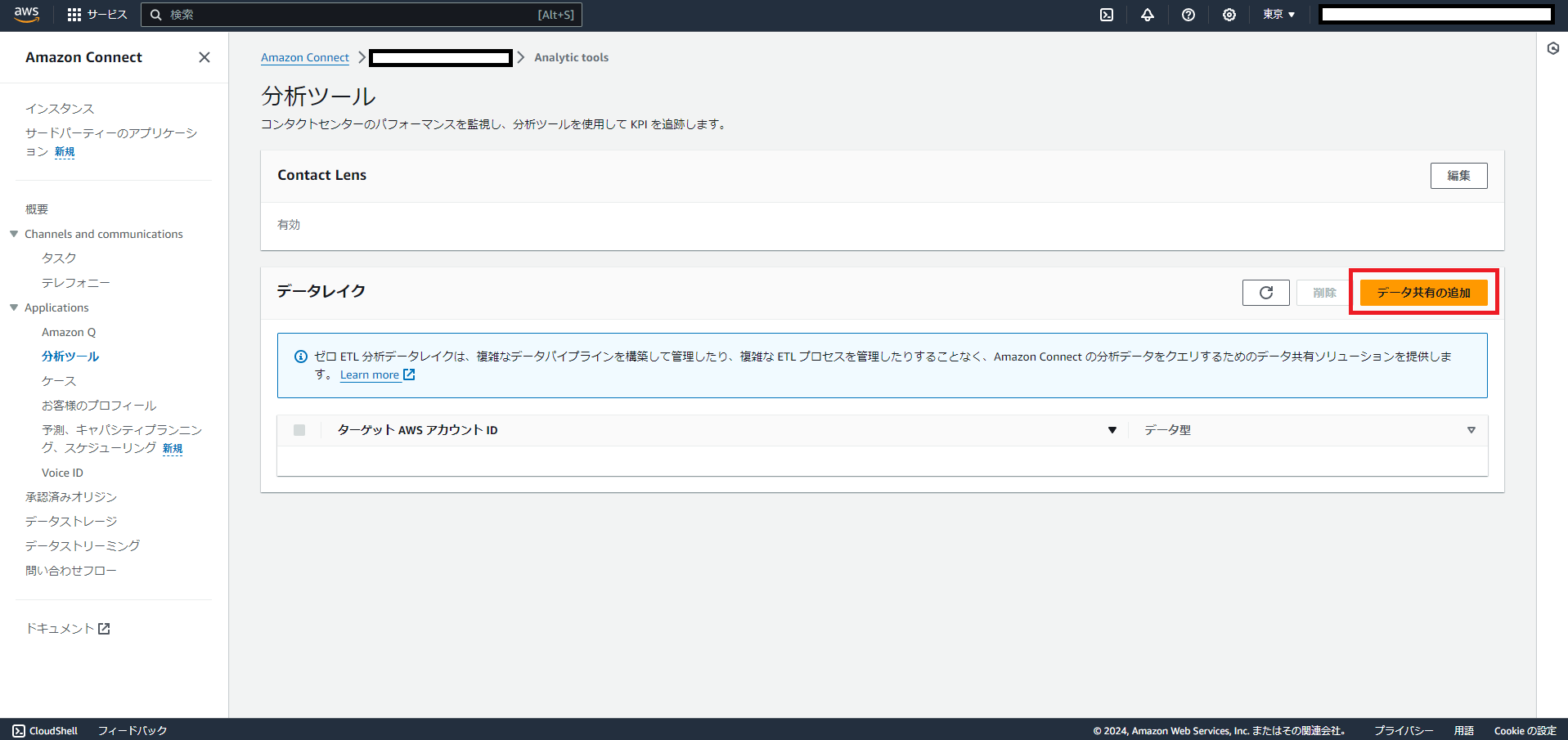
Task: Collapse the Applications section
Action: (14, 307)
